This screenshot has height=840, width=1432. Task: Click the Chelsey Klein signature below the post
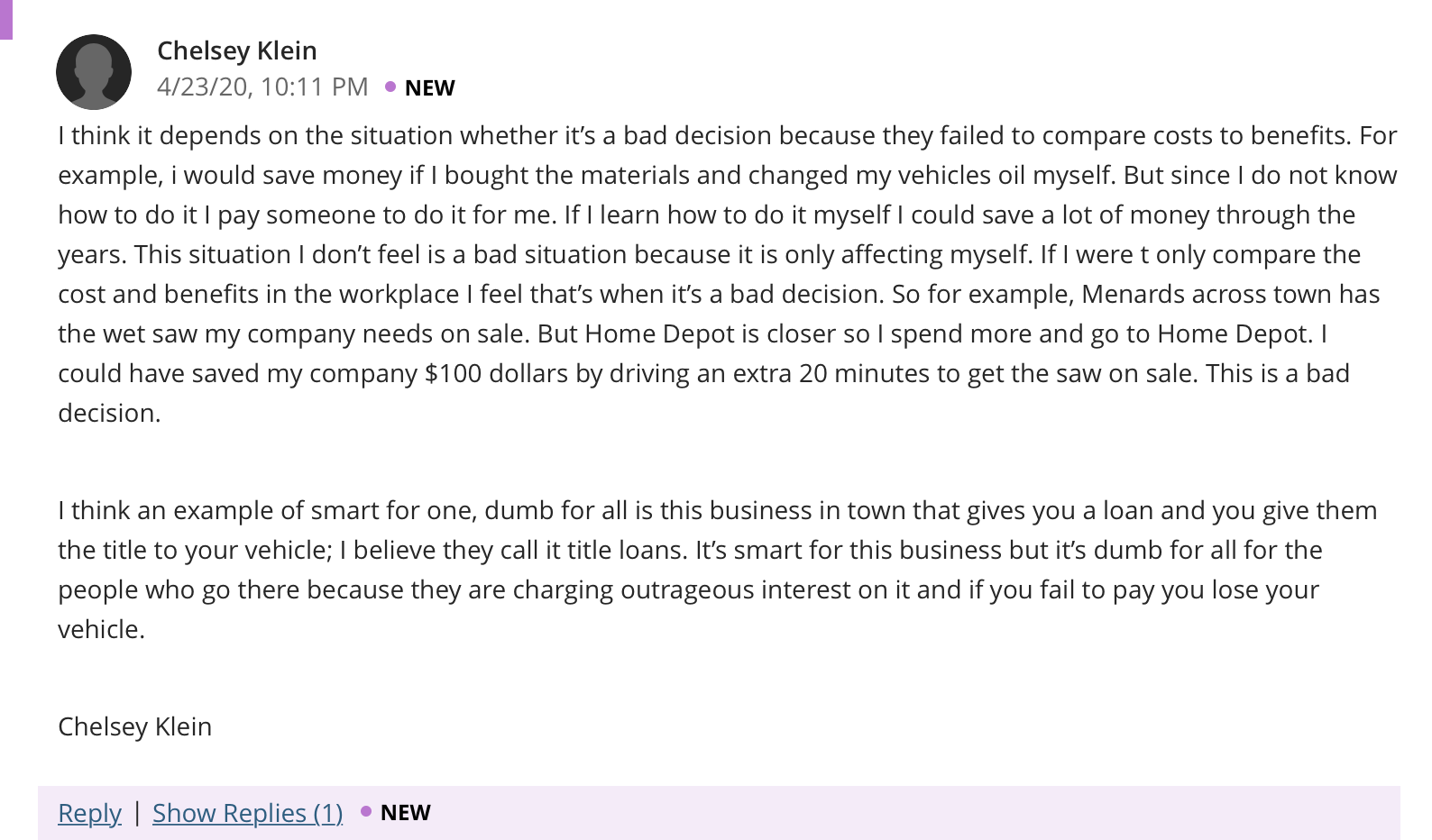click(x=135, y=726)
